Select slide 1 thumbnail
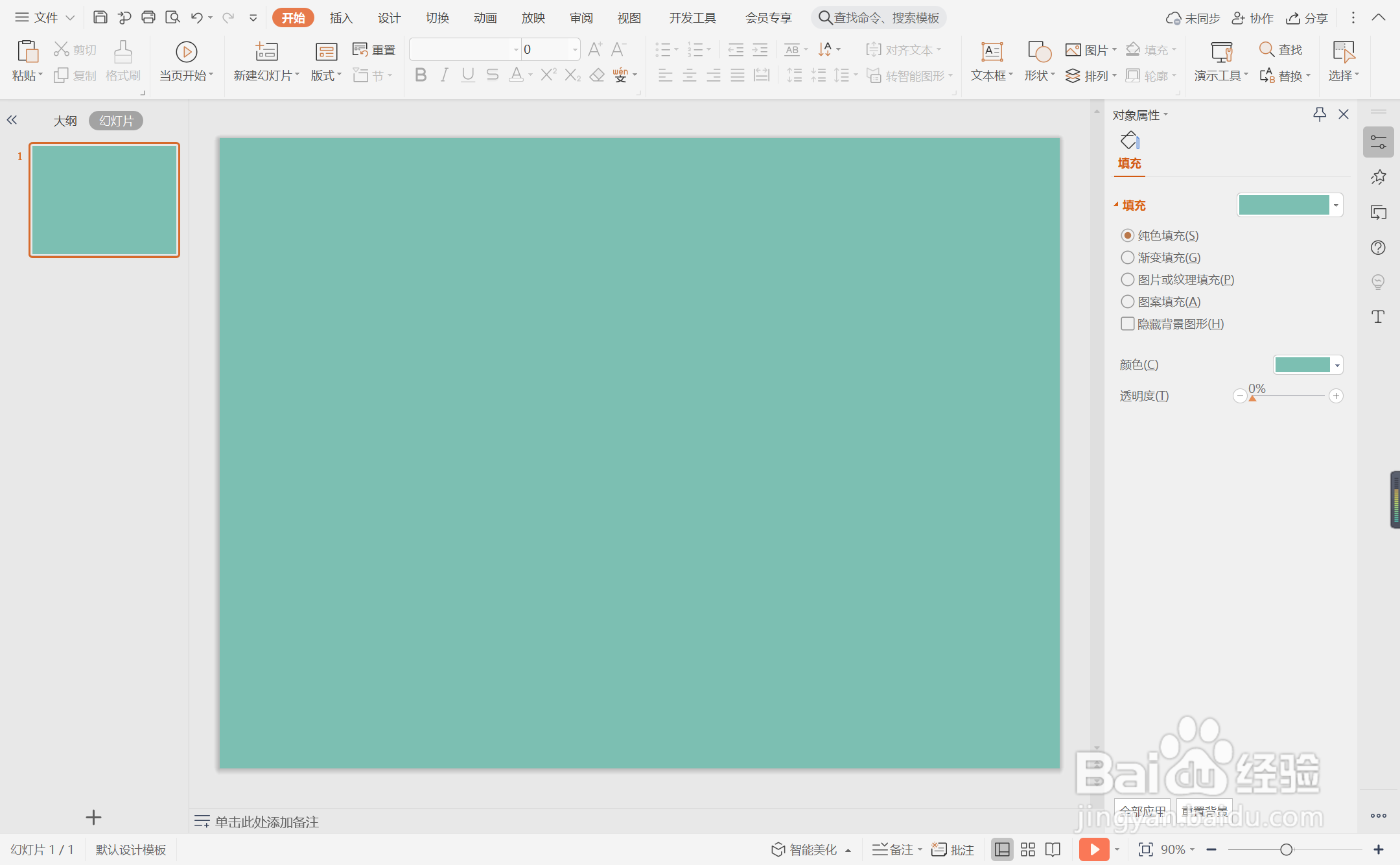The image size is (1400, 865). pos(104,200)
